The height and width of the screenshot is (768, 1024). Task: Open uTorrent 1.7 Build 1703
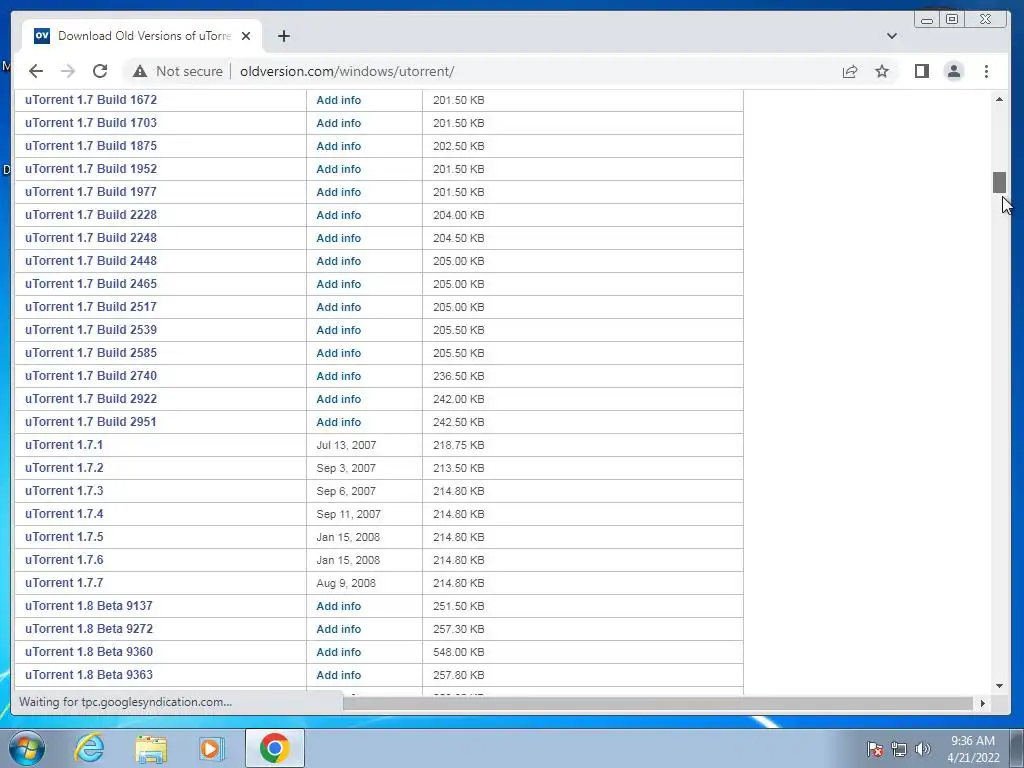click(x=91, y=123)
